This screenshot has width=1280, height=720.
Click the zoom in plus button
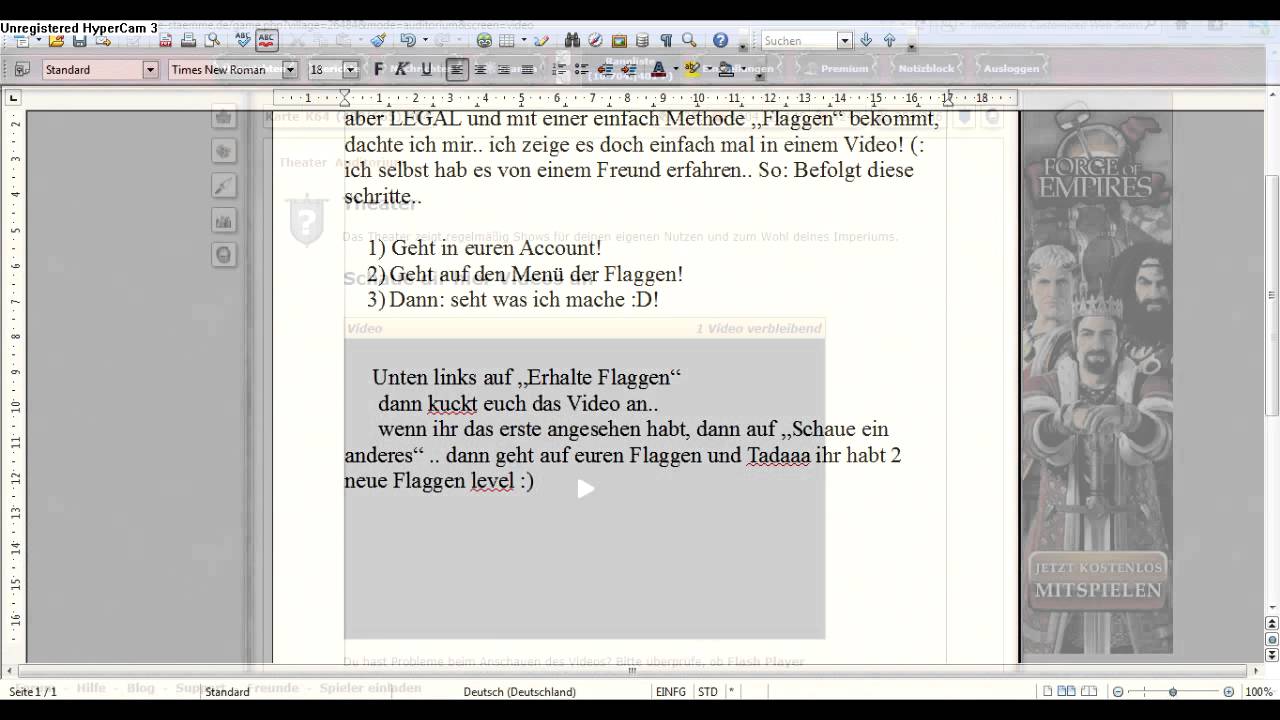pyautogui.click(x=1229, y=692)
